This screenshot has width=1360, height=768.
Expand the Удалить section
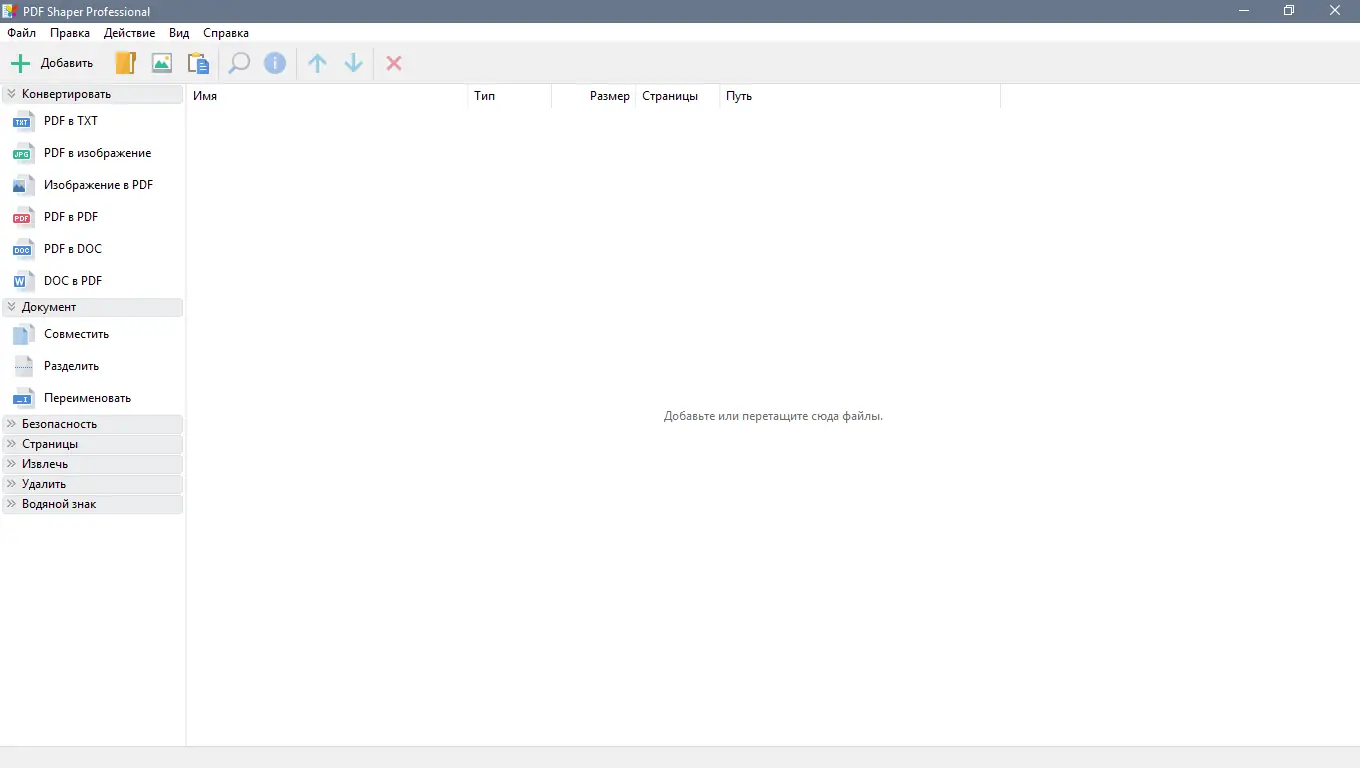pyautogui.click(x=93, y=484)
